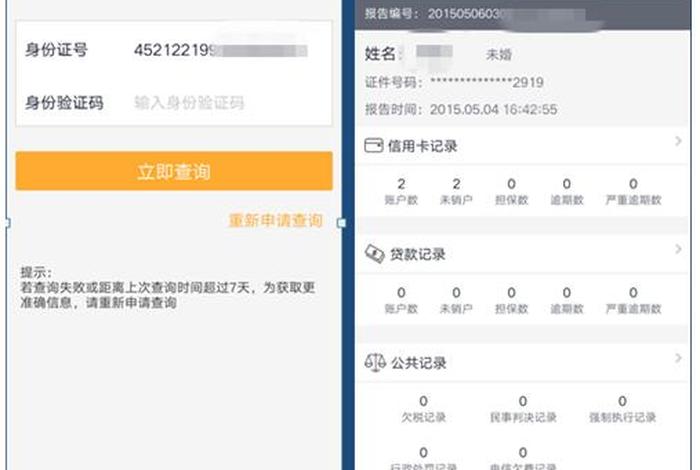Viewport: 700px width, 470px height.
Task: Select the 强制执行记录 count
Action: click(622, 408)
